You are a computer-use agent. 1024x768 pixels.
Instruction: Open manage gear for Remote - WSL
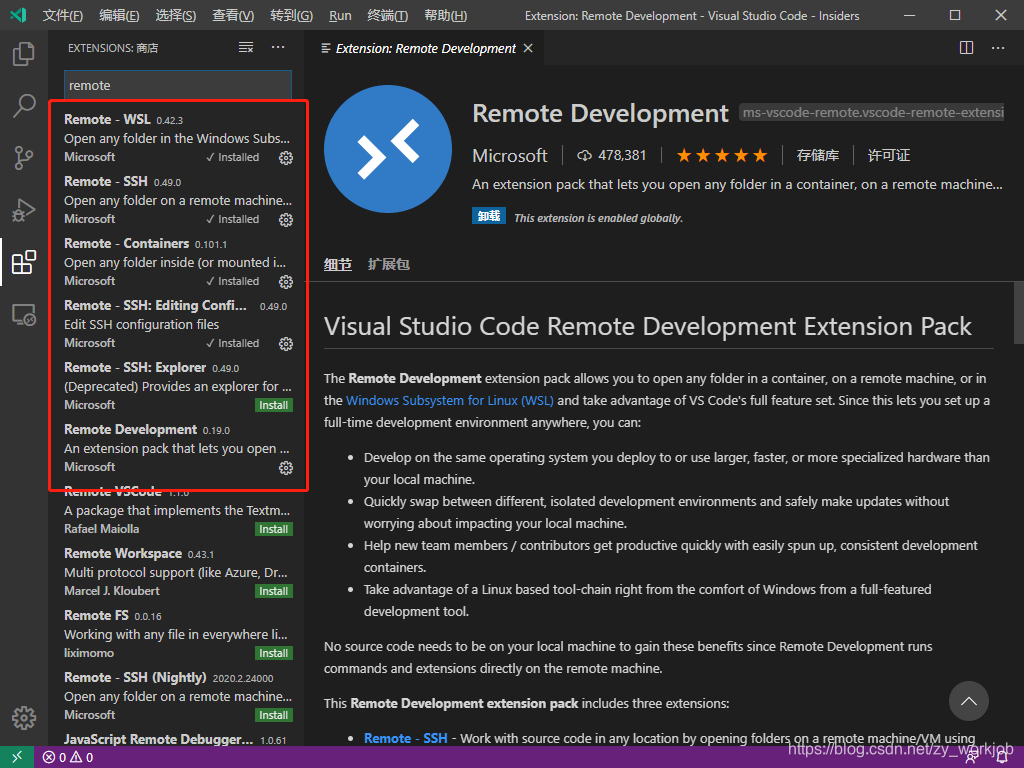click(x=286, y=157)
